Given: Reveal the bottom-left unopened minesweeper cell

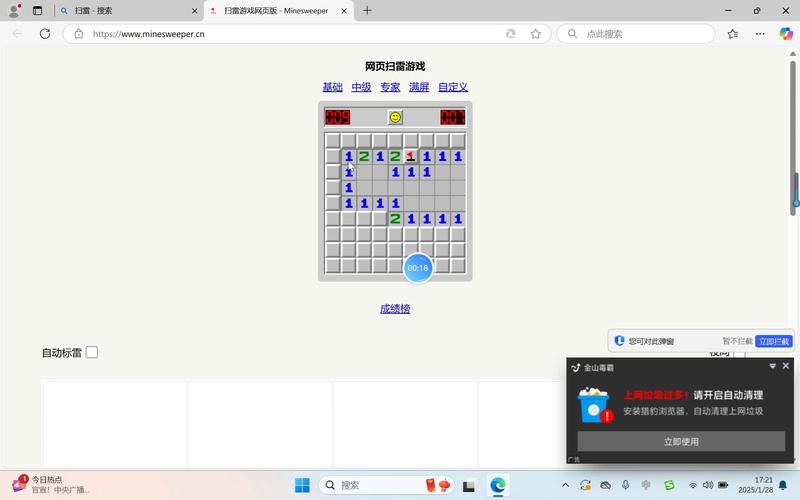Looking at the screenshot, I should [x=333, y=265].
